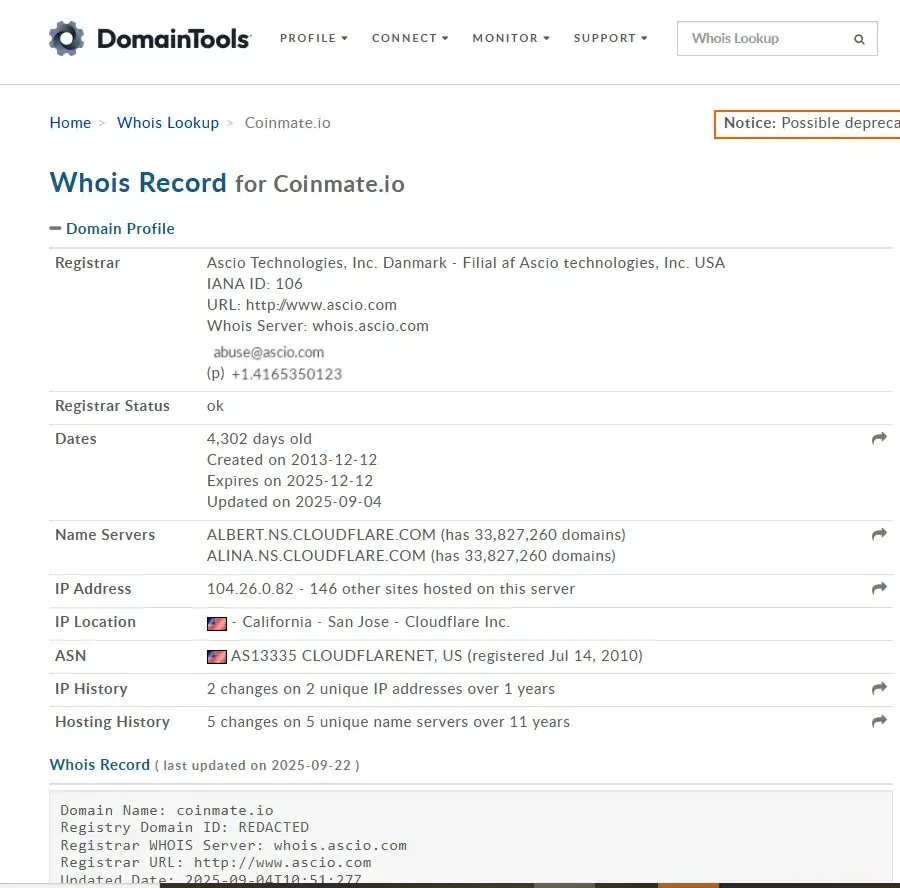Click the Expires on 2025-12-12 date
The height and width of the screenshot is (888, 900).
[x=290, y=480]
